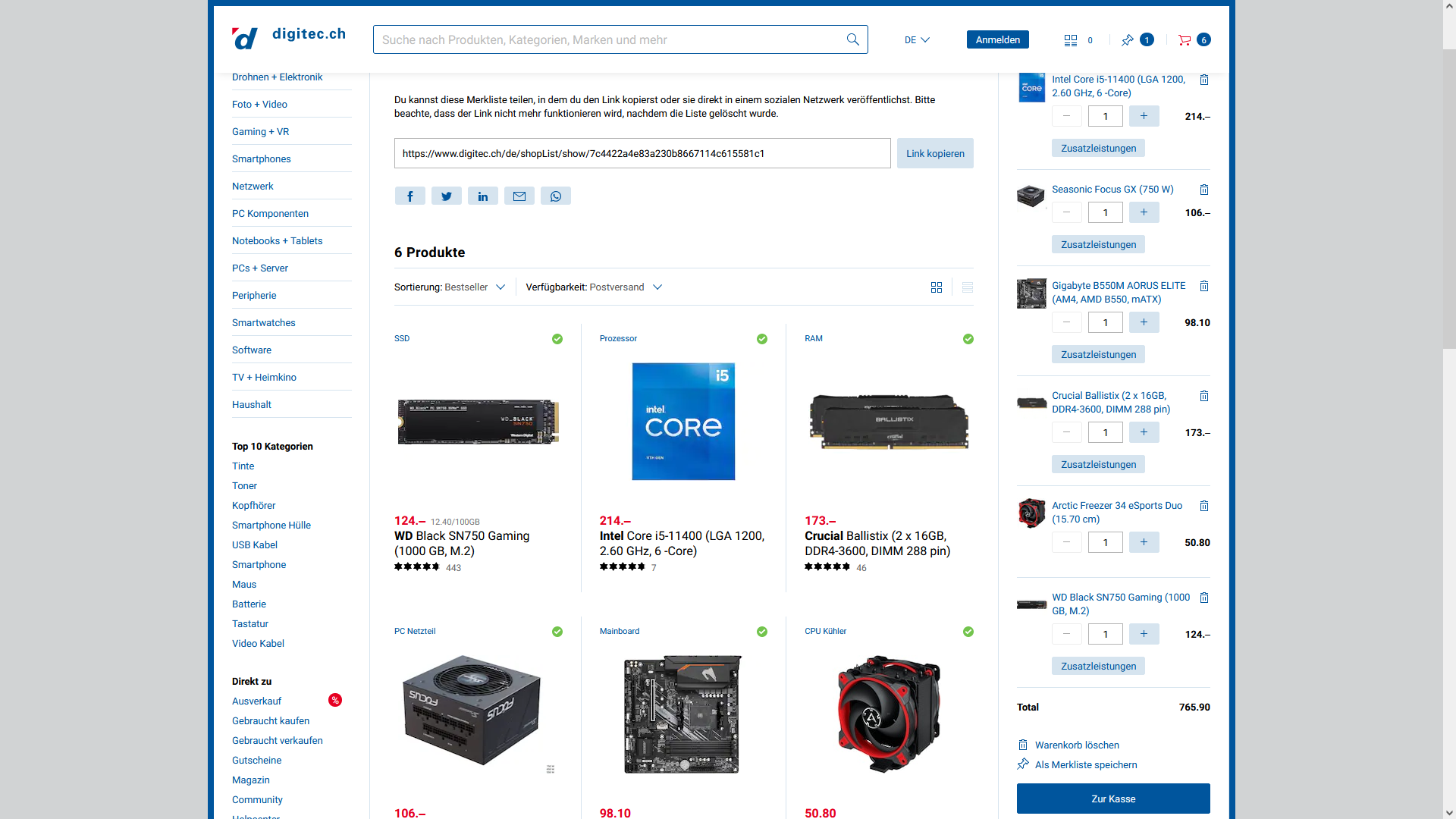Open DE language selector
Viewport: 1456px width, 819px height.
[x=916, y=40]
